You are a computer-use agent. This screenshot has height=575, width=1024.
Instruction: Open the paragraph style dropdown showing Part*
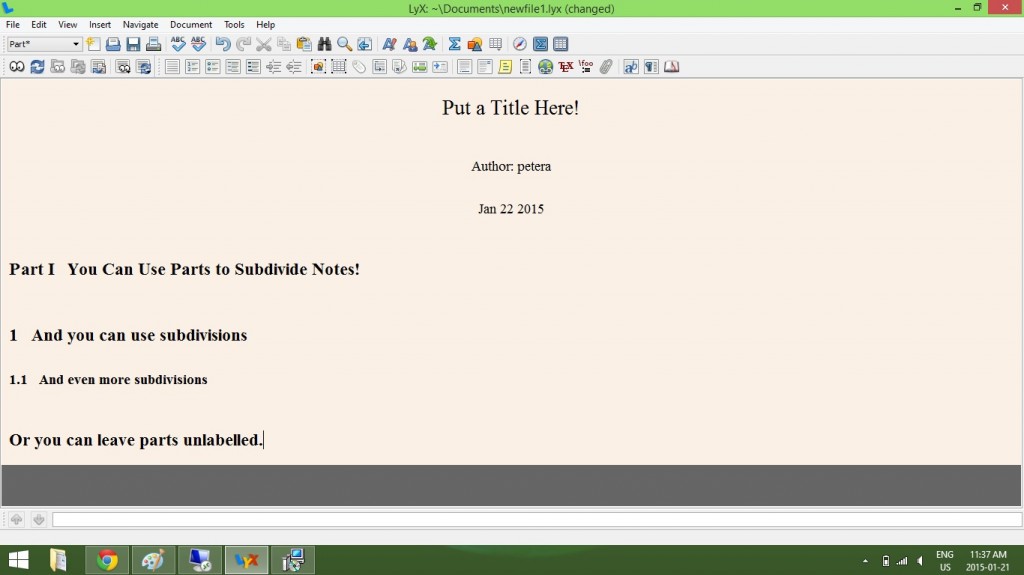pyautogui.click(x=44, y=44)
